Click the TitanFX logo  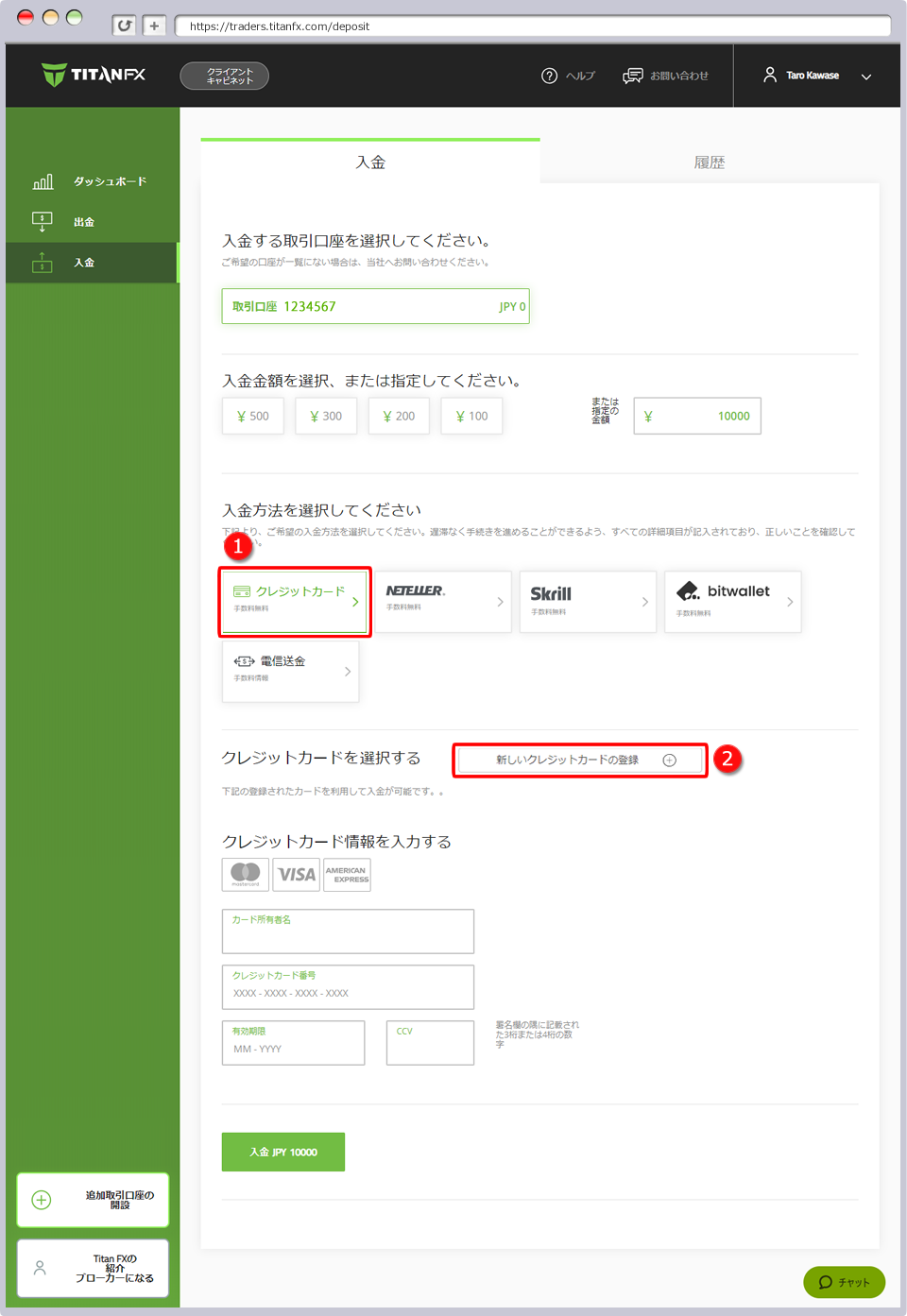pyautogui.click(x=92, y=76)
